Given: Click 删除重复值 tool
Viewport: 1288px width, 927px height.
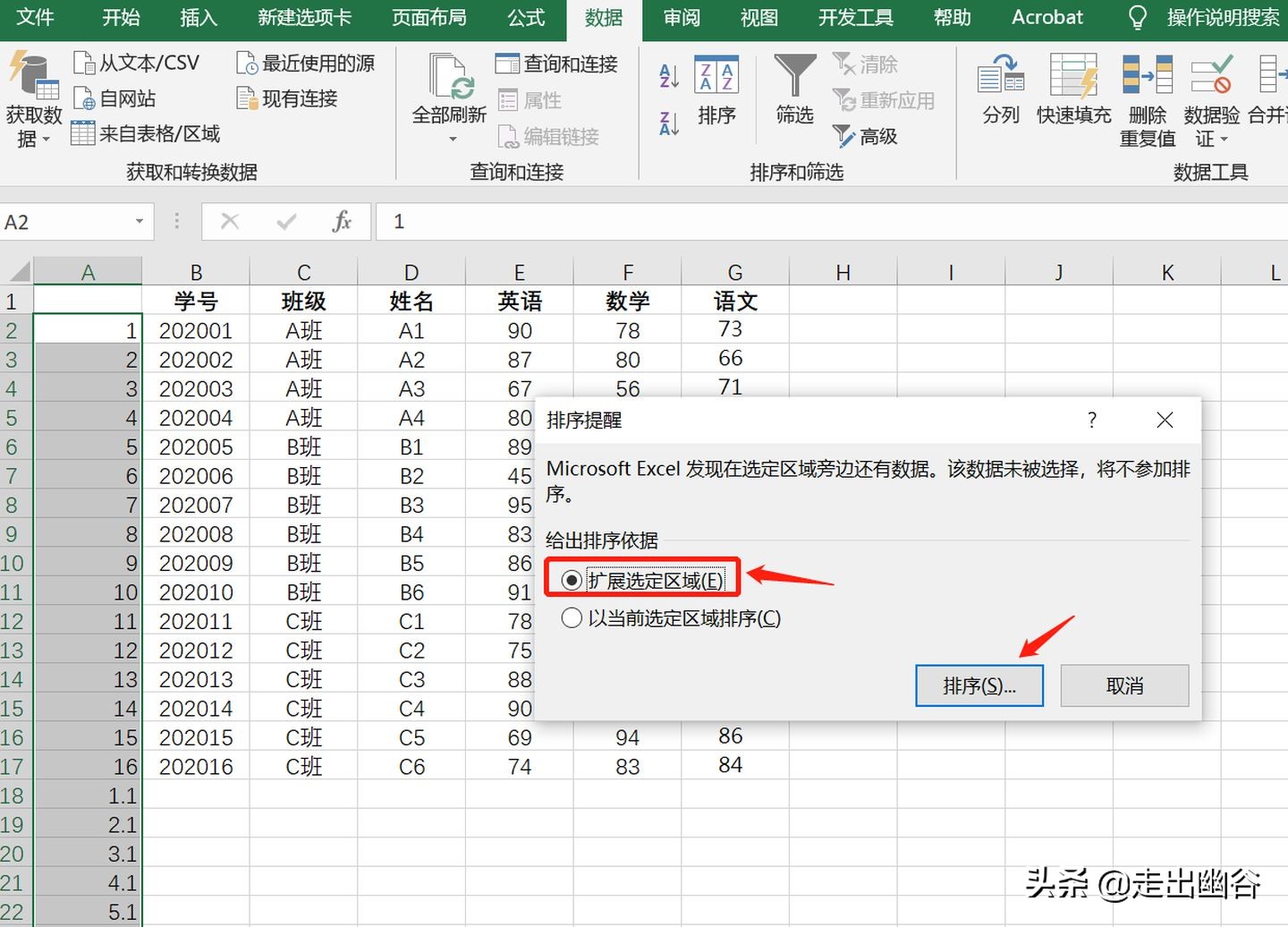Looking at the screenshot, I should tap(1148, 100).
